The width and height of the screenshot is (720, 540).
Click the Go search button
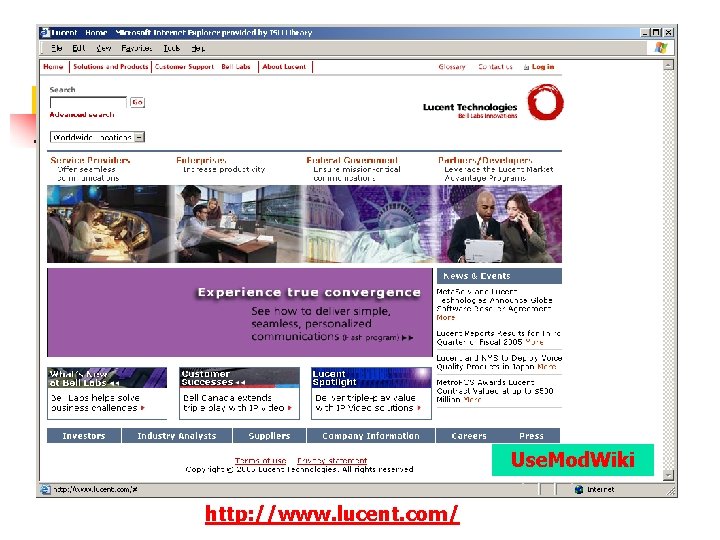tap(137, 102)
